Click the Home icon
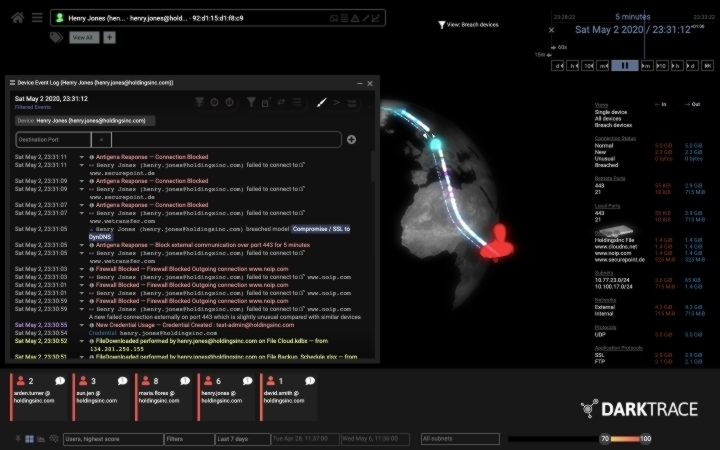 pos(17,17)
